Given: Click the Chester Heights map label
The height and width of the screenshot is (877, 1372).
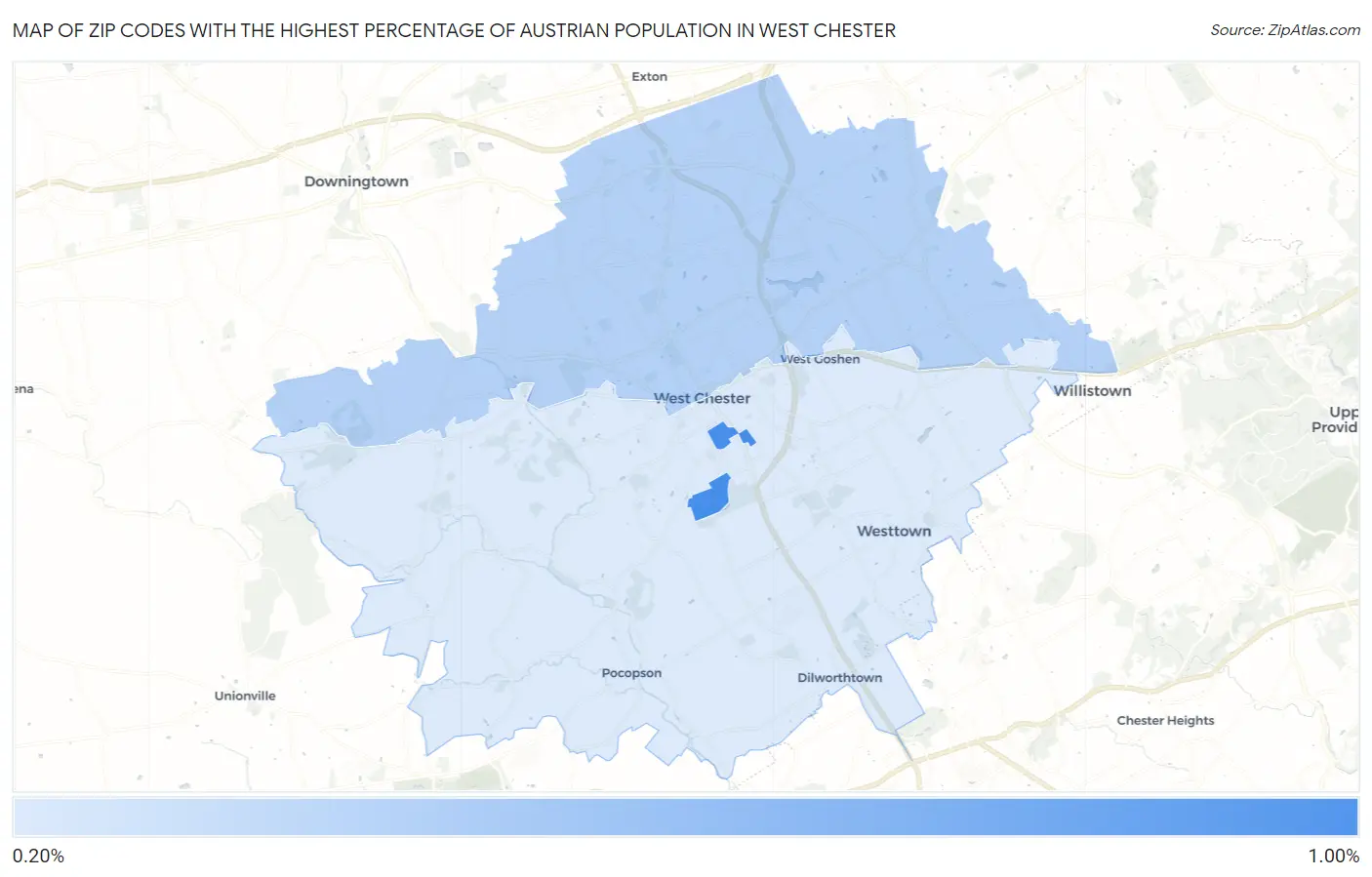Looking at the screenshot, I should point(1165,721).
